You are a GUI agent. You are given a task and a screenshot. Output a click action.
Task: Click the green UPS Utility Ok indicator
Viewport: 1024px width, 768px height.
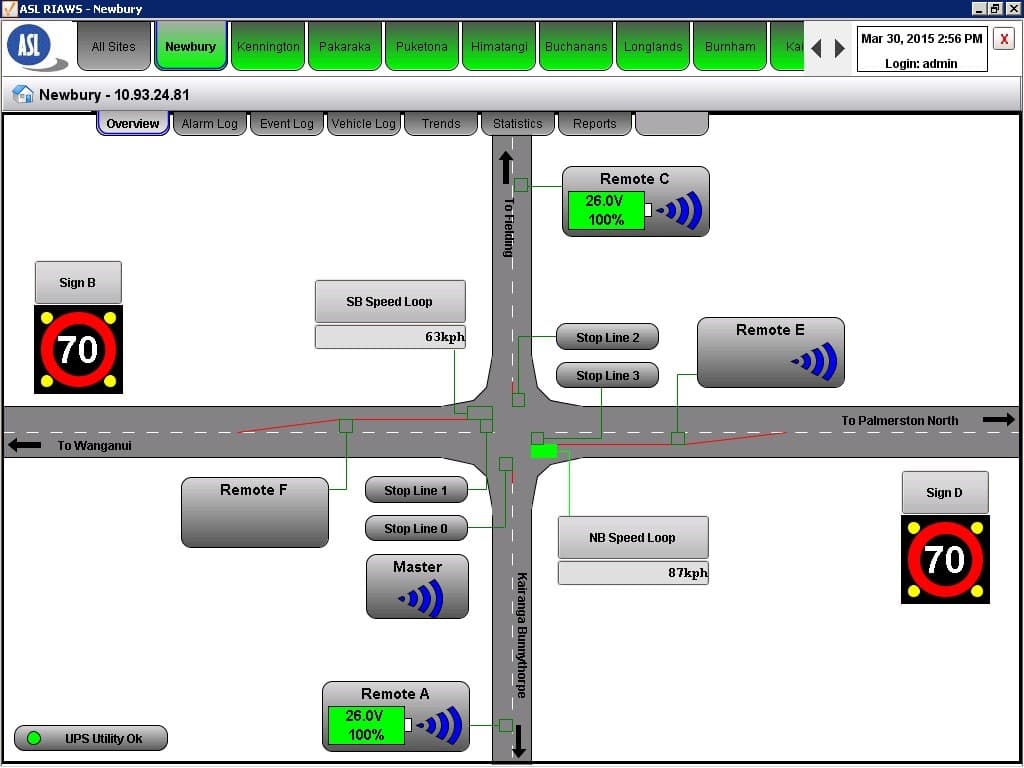click(34, 739)
